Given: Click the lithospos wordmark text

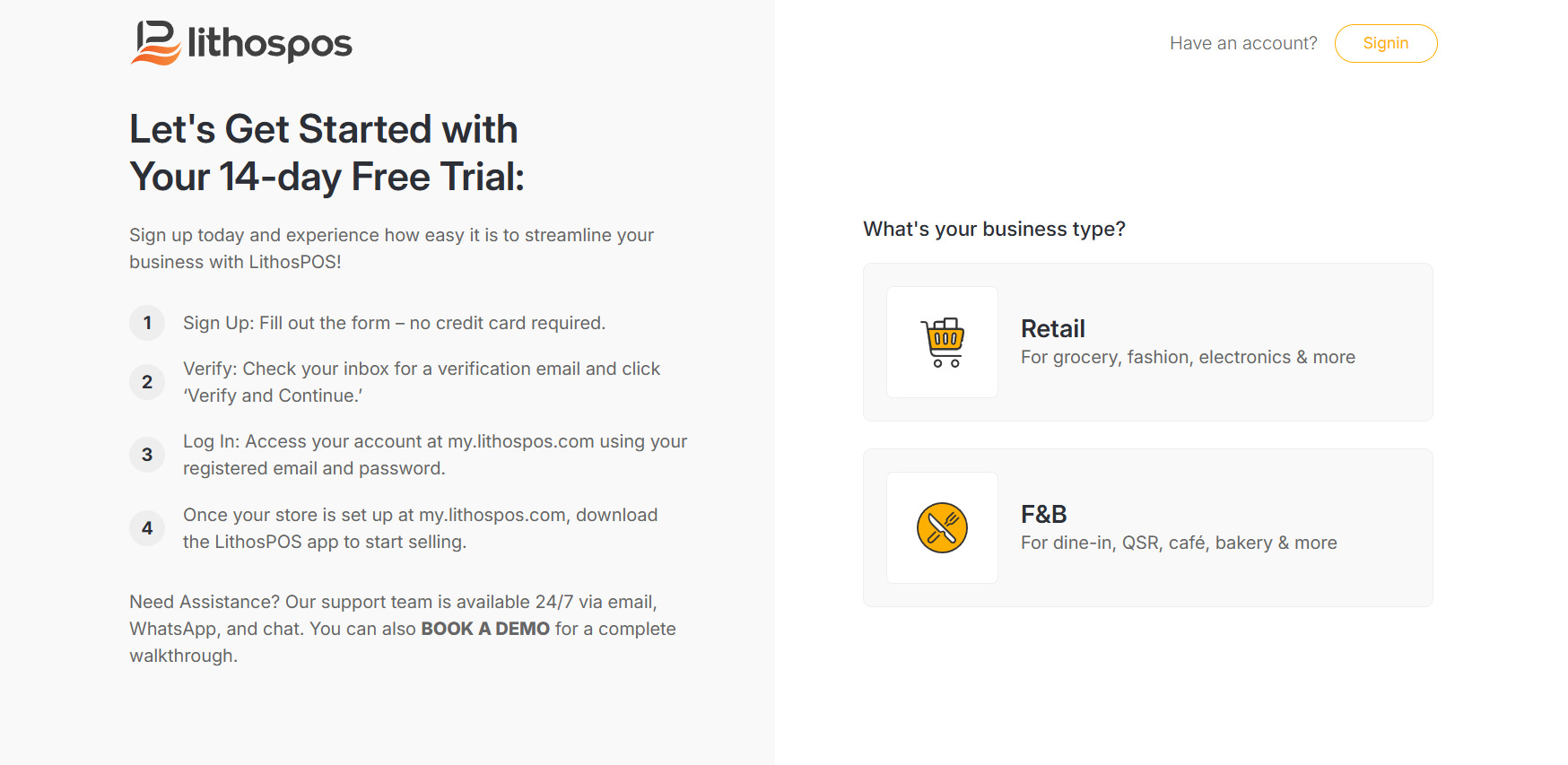Looking at the screenshot, I should click(x=269, y=43).
